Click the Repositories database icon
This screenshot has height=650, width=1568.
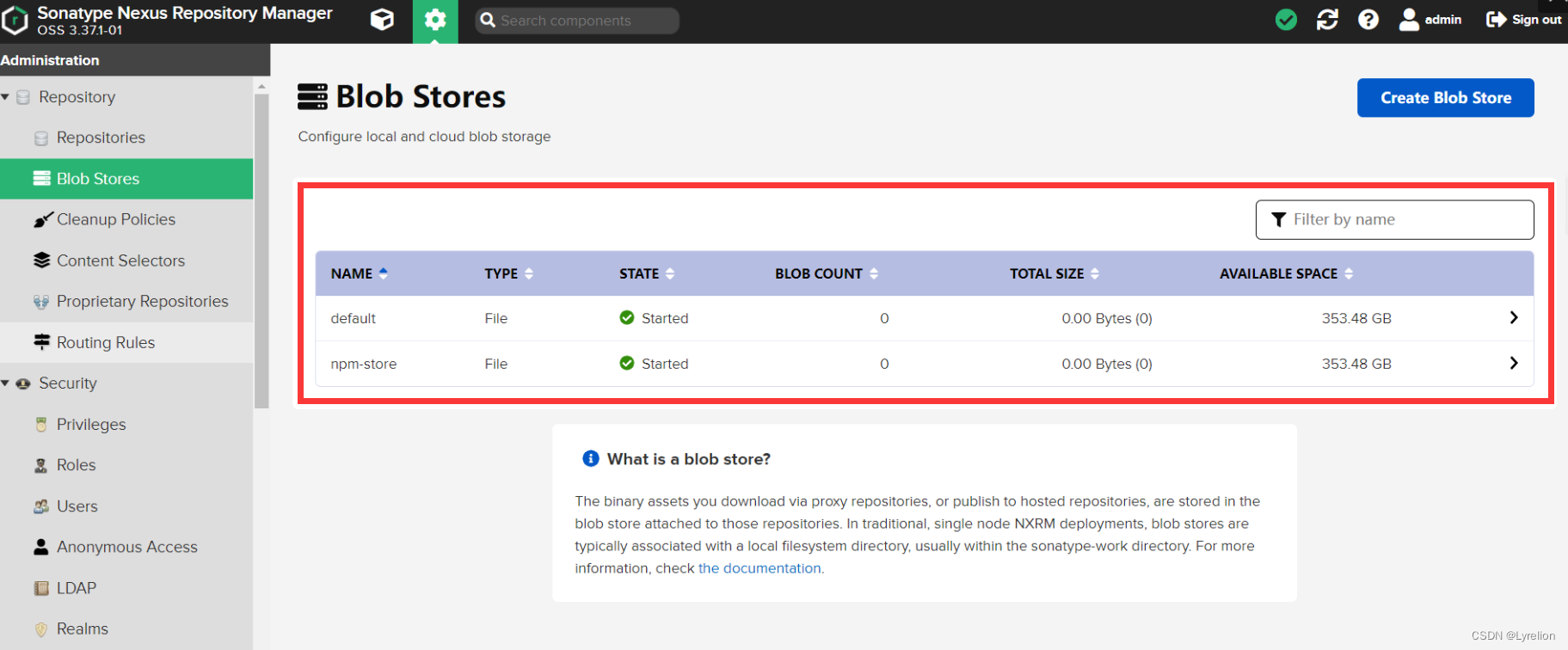(x=40, y=138)
